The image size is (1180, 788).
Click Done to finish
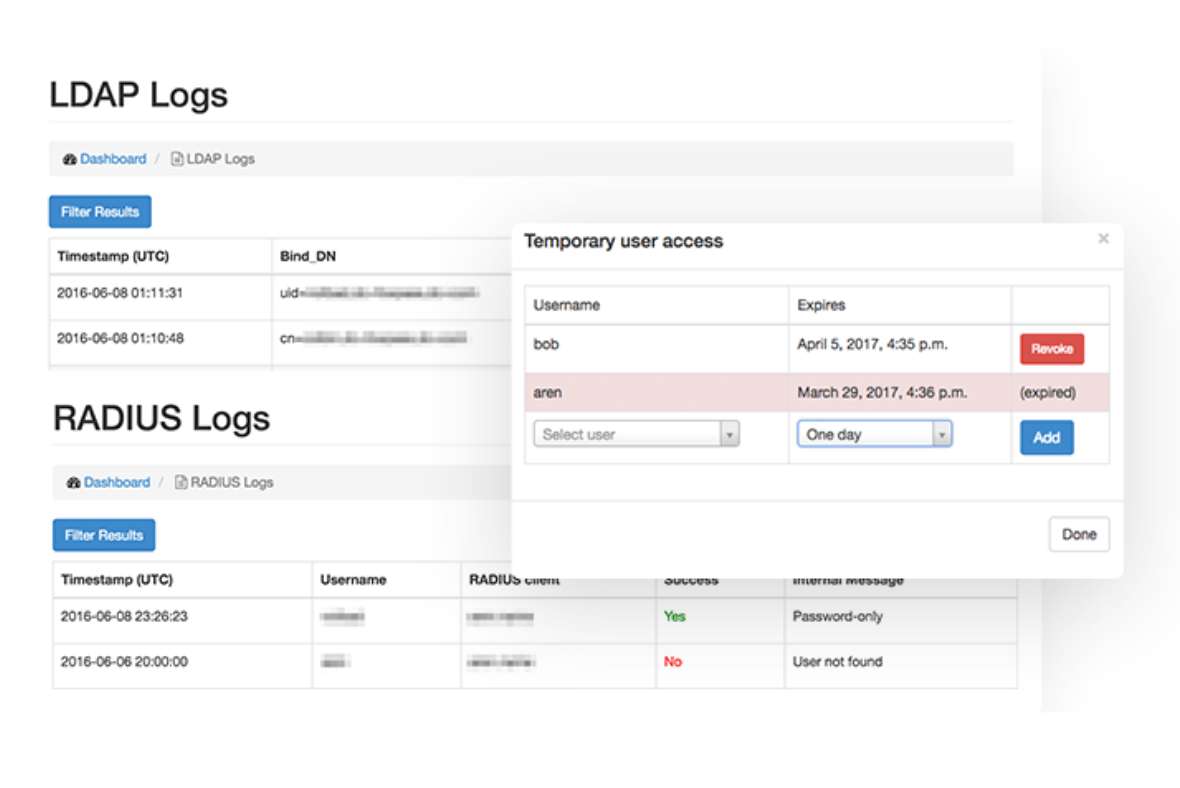click(x=1078, y=533)
